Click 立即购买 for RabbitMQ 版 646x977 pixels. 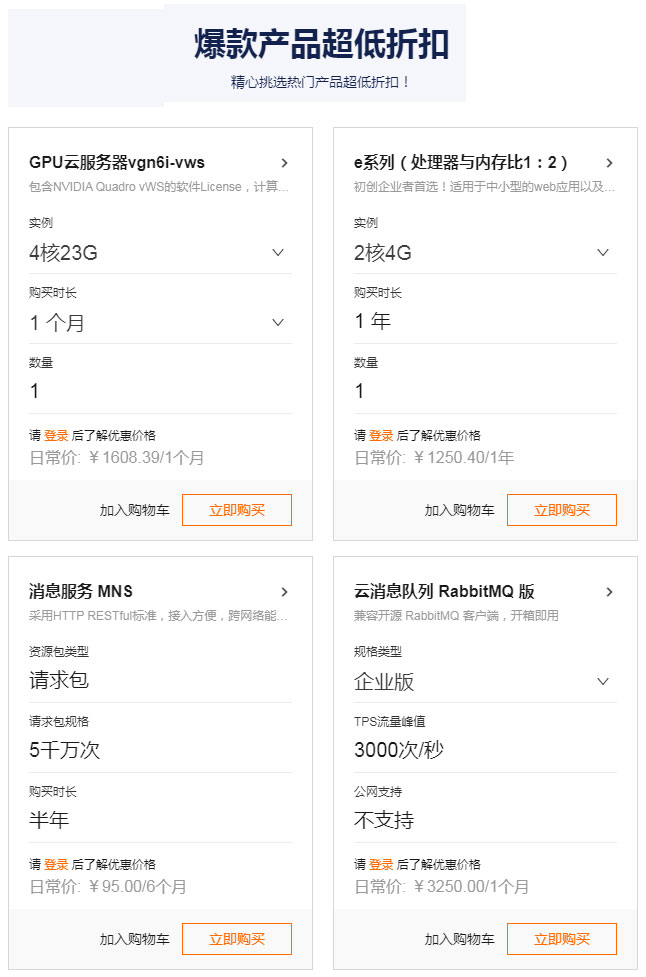tap(562, 939)
